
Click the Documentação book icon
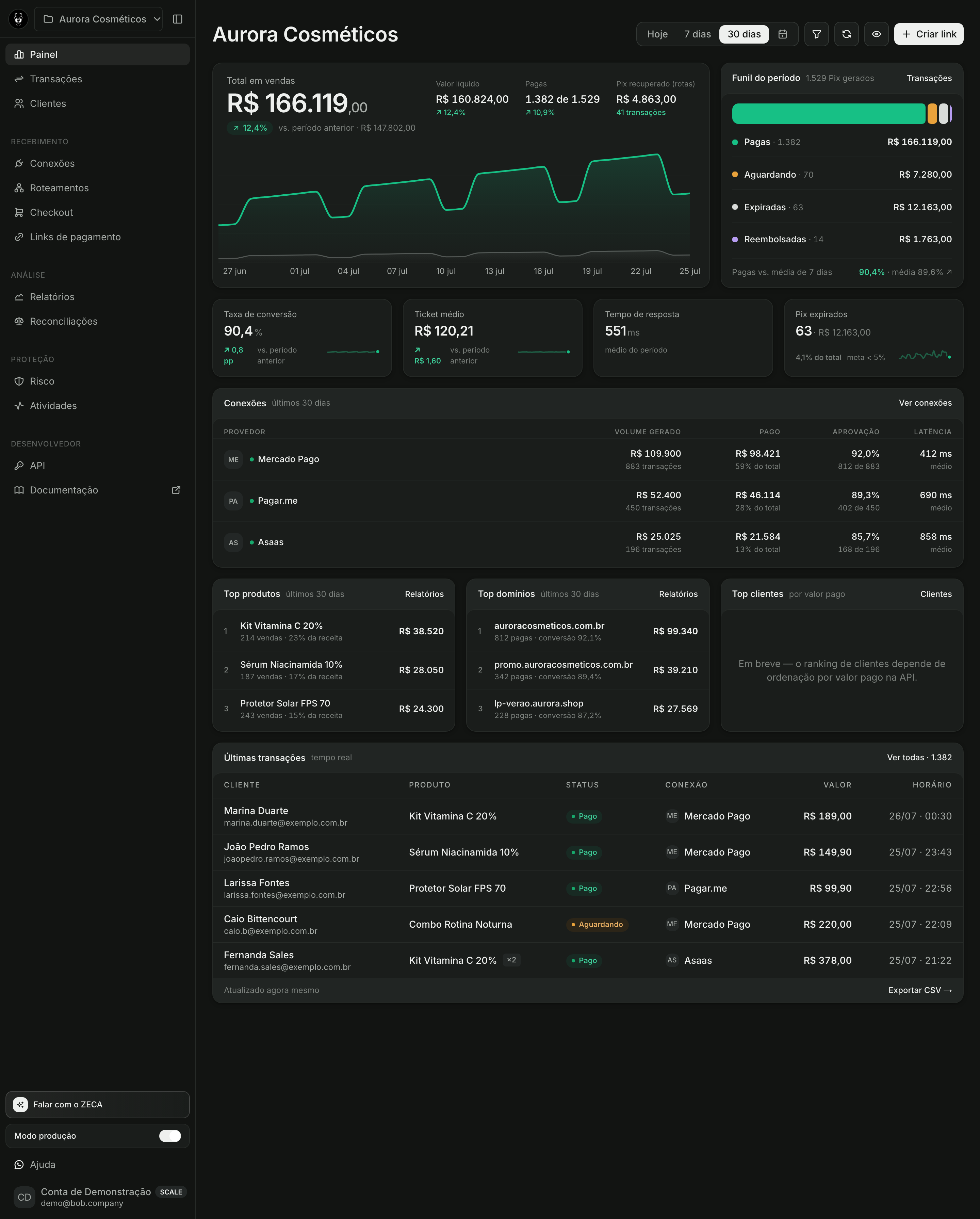click(19, 490)
